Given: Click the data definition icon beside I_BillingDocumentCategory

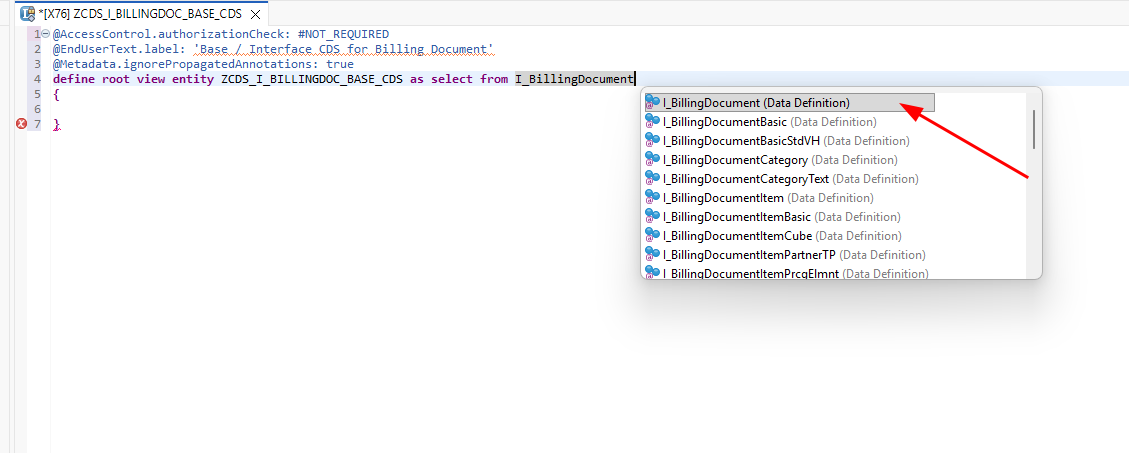Looking at the screenshot, I should (x=652, y=160).
